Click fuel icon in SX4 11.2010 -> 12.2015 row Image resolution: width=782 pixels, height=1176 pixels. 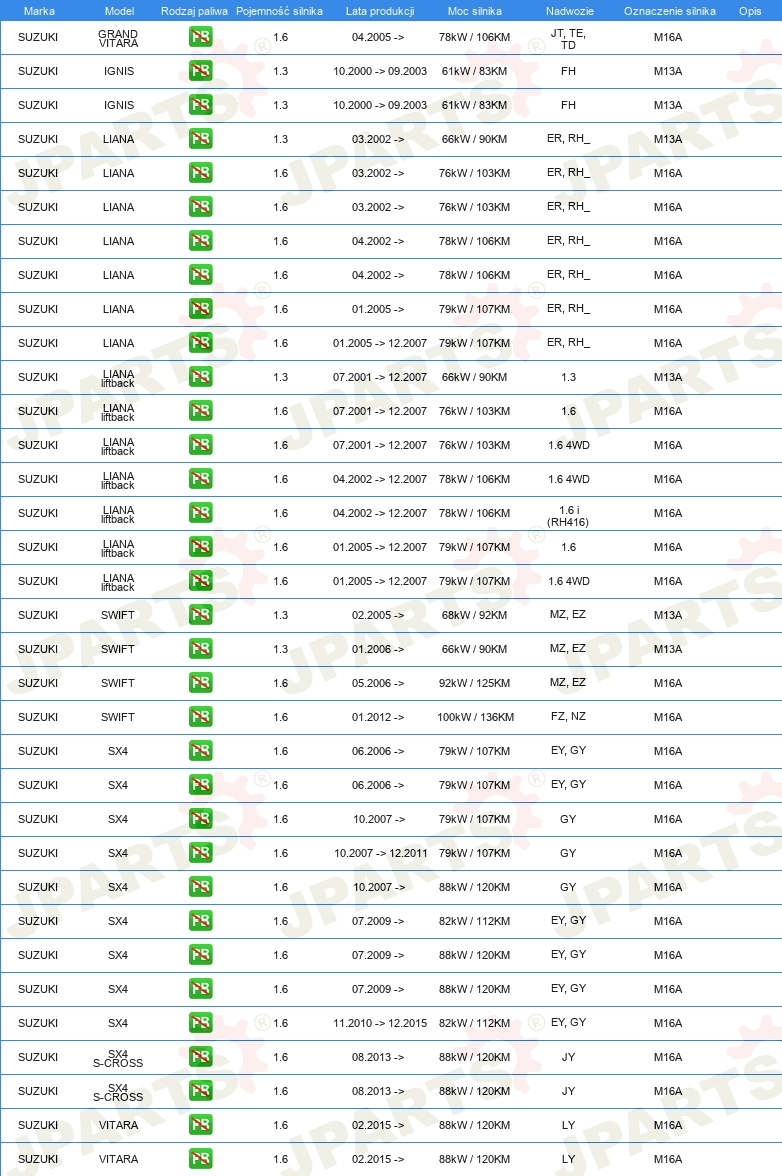tap(200, 1023)
